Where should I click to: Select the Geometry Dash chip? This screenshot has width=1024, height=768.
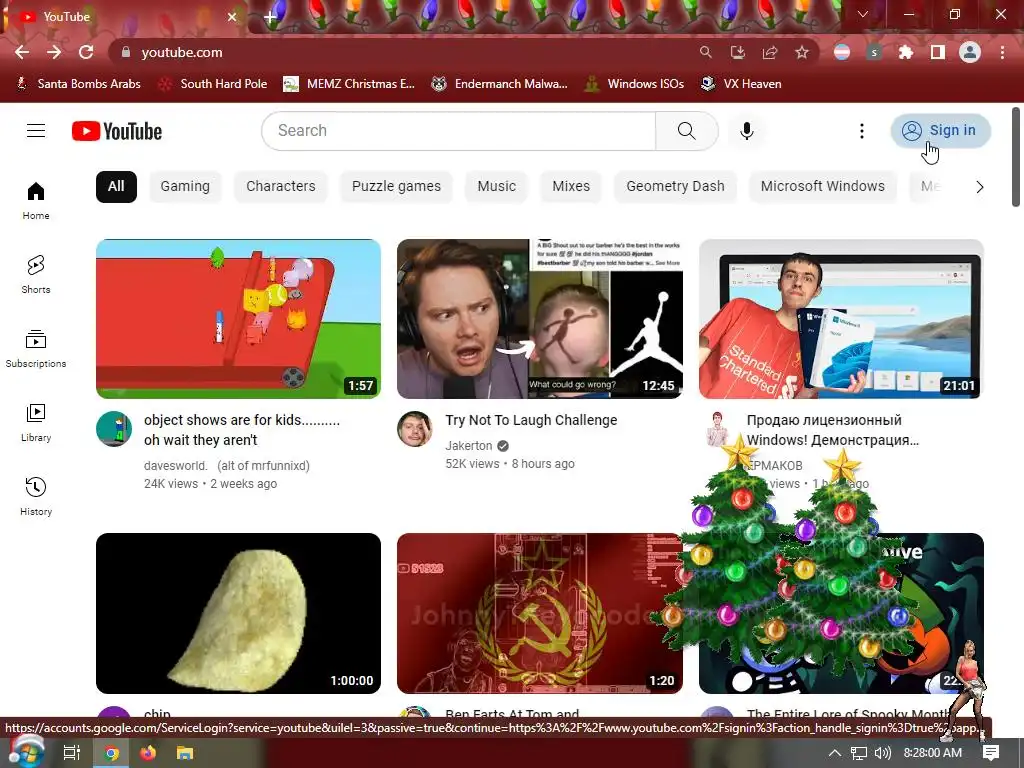(675, 187)
